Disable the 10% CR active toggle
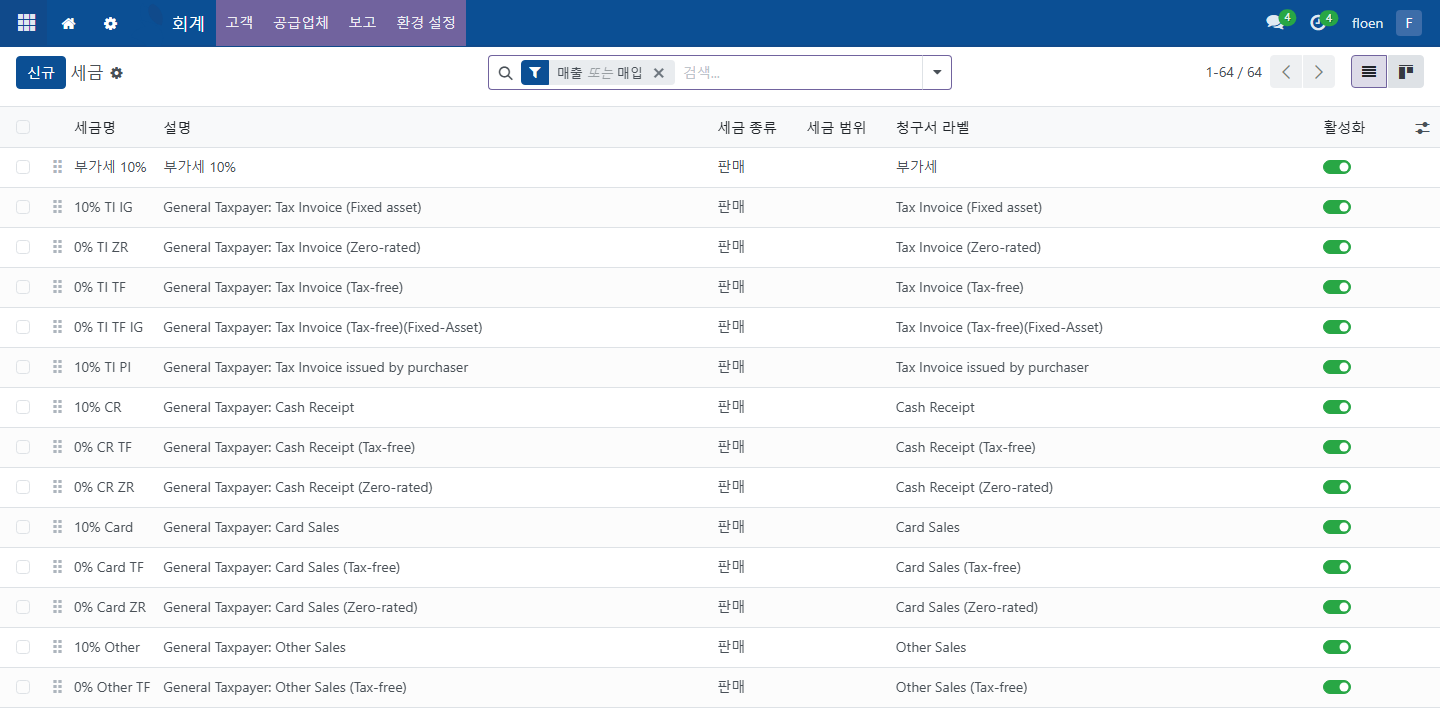Viewport: 1440px width, 720px height. 1337,407
